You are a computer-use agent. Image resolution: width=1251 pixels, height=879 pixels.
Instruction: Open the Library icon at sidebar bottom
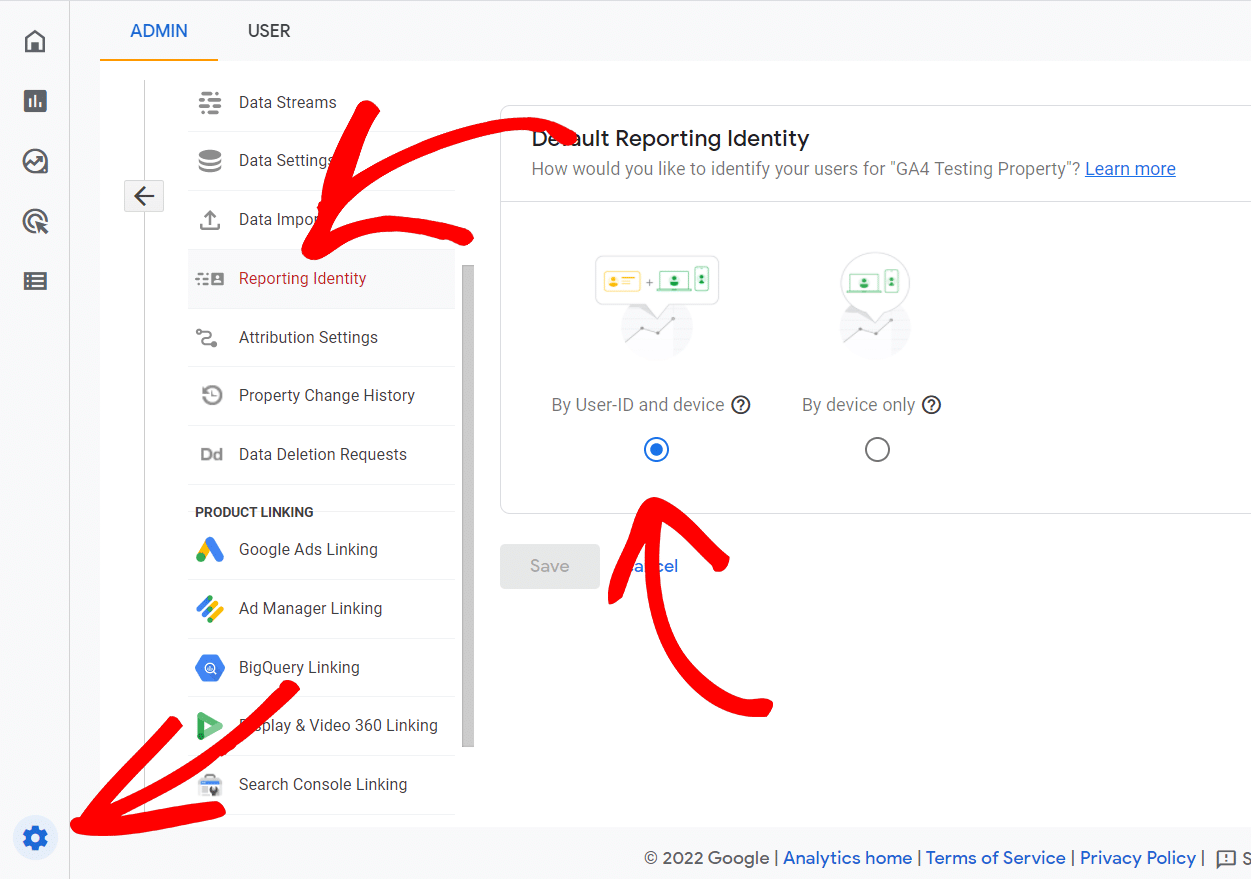[34, 281]
